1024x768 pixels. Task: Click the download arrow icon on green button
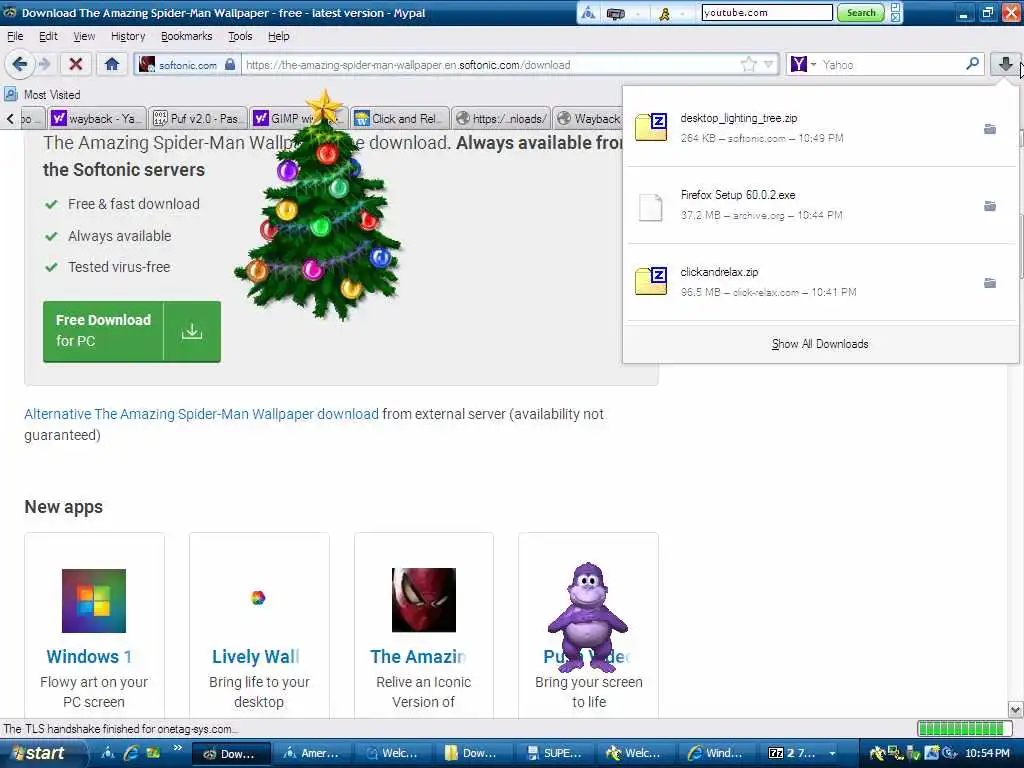point(192,331)
